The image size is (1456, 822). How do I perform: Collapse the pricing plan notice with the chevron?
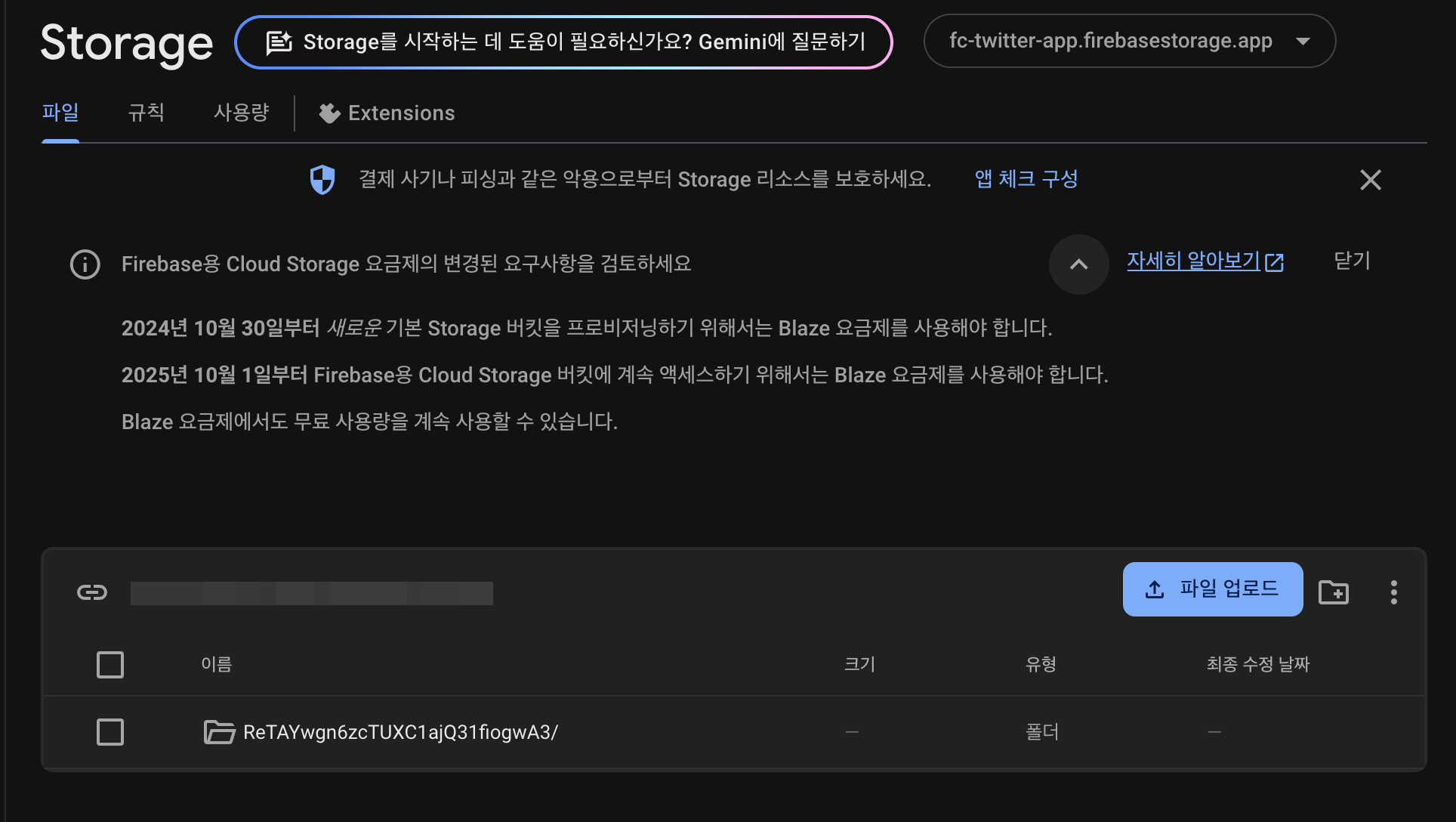click(x=1078, y=264)
